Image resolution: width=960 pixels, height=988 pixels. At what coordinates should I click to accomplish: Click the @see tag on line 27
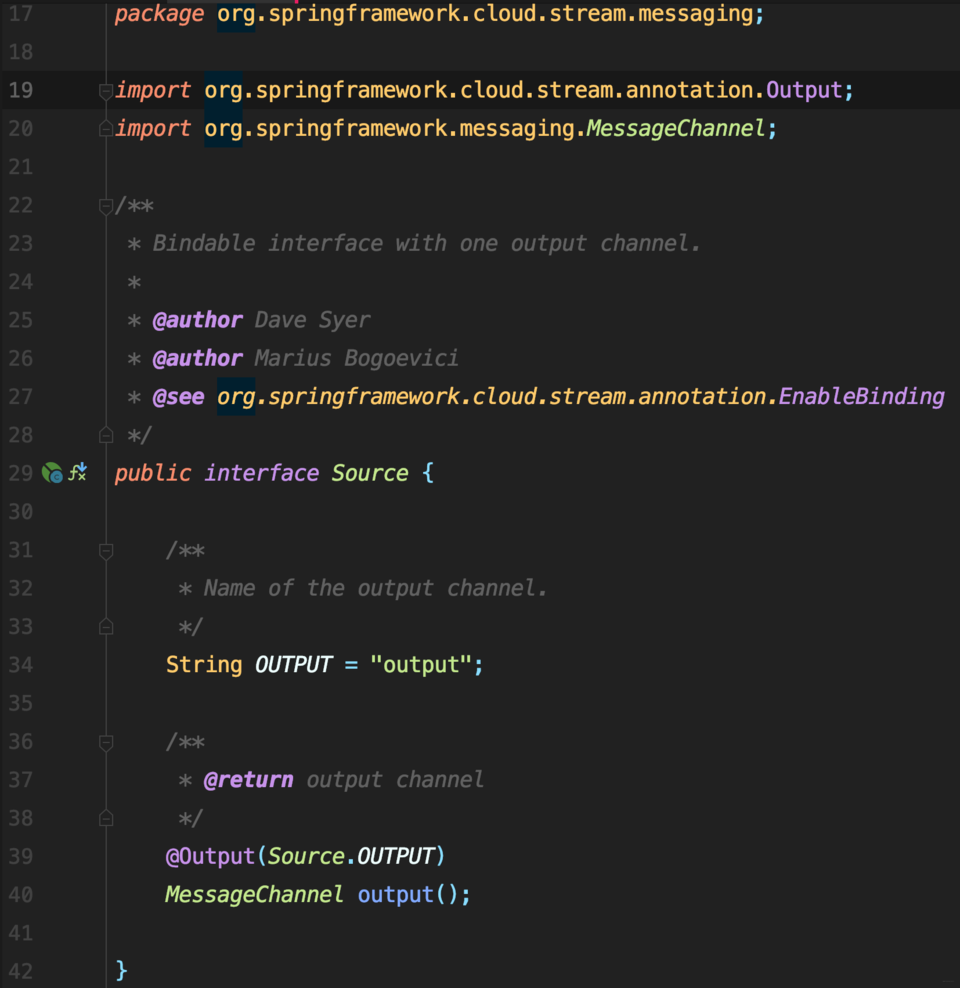click(x=179, y=397)
